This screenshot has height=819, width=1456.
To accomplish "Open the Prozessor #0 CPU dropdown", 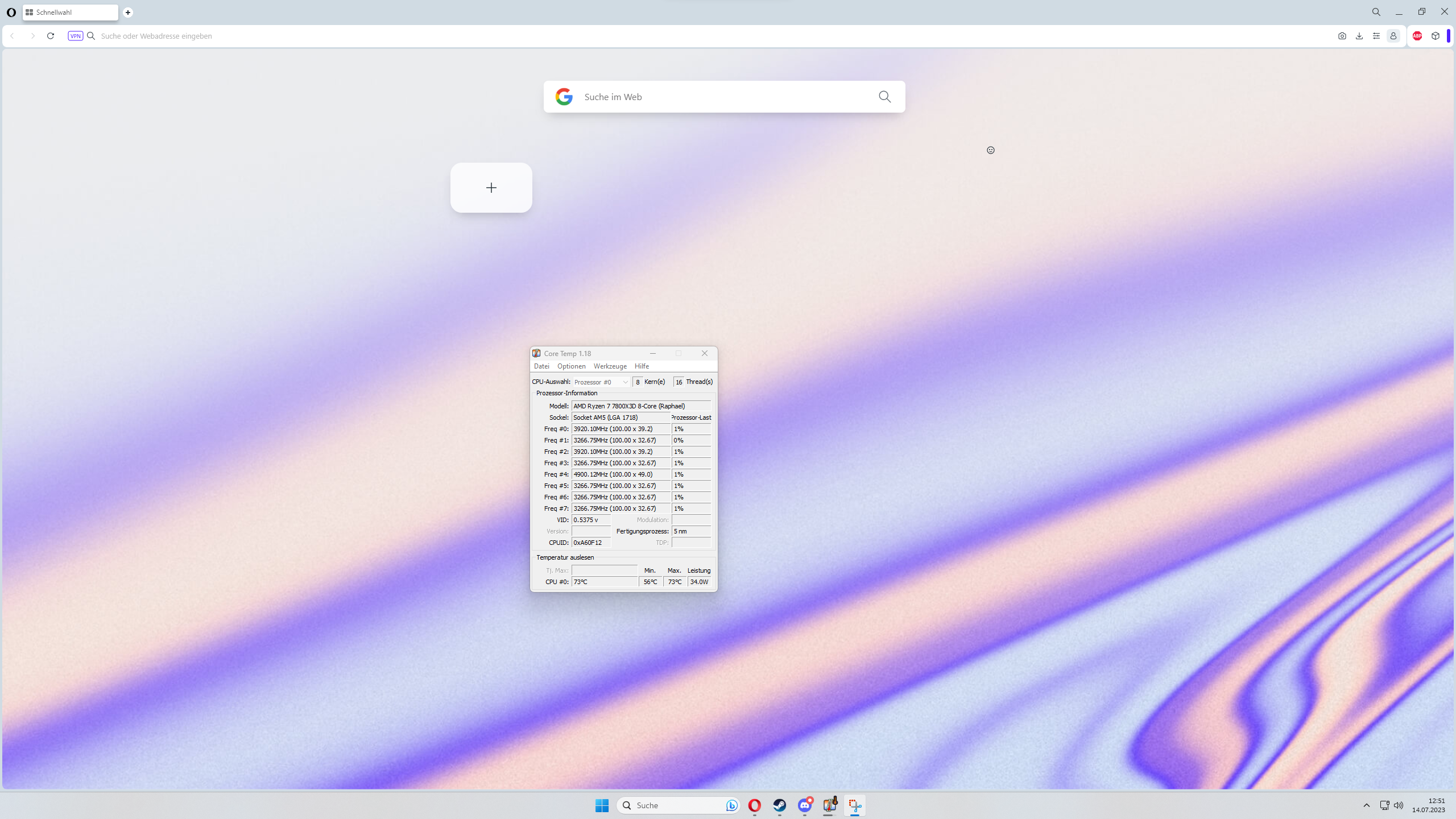I will (x=601, y=382).
